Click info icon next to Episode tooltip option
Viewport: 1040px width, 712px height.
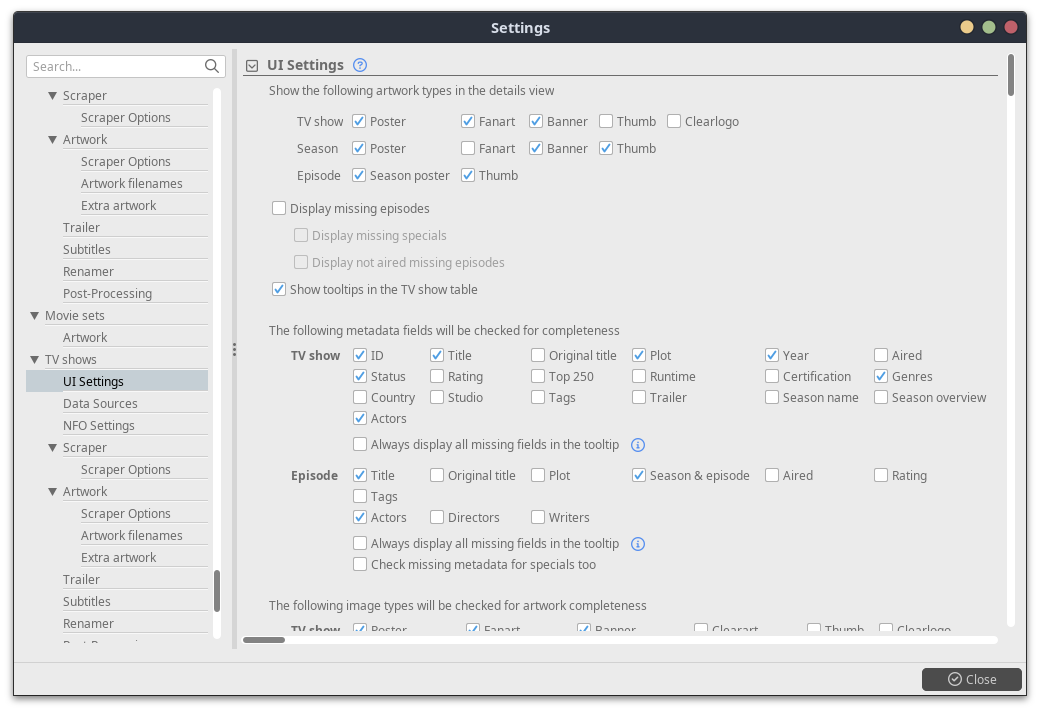(x=638, y=544)
